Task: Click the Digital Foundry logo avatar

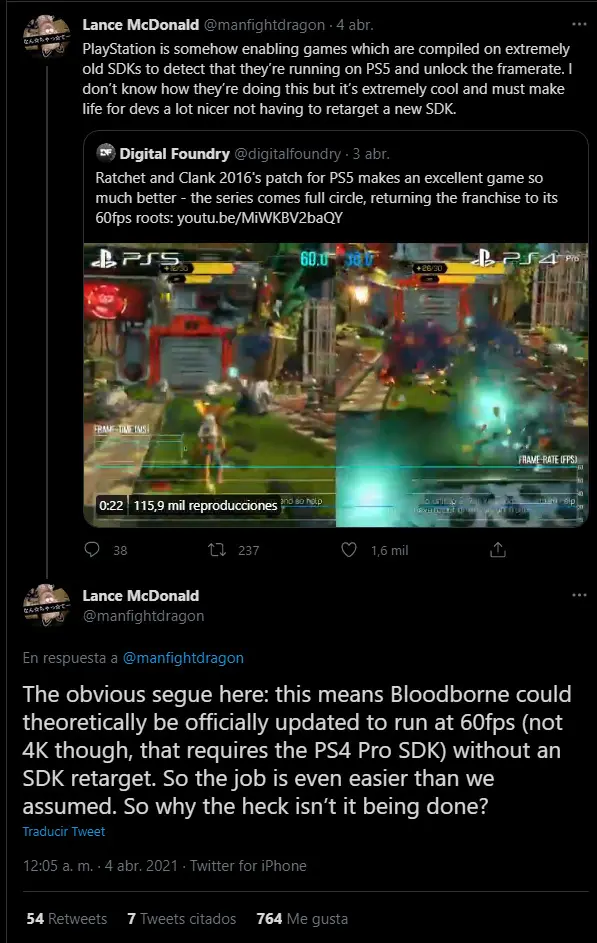Action: click(x=106, y=153)
